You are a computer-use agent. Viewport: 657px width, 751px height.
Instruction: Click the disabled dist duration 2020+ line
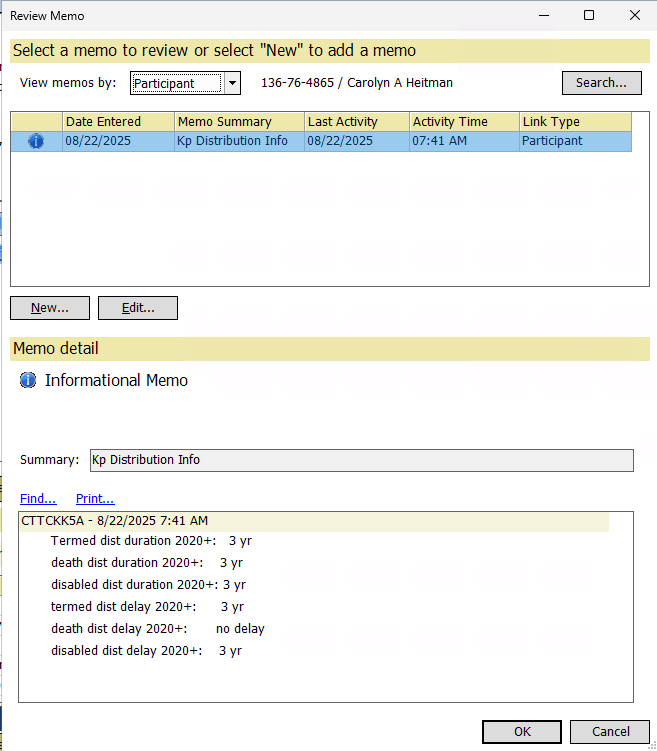[x=148, y=585]
